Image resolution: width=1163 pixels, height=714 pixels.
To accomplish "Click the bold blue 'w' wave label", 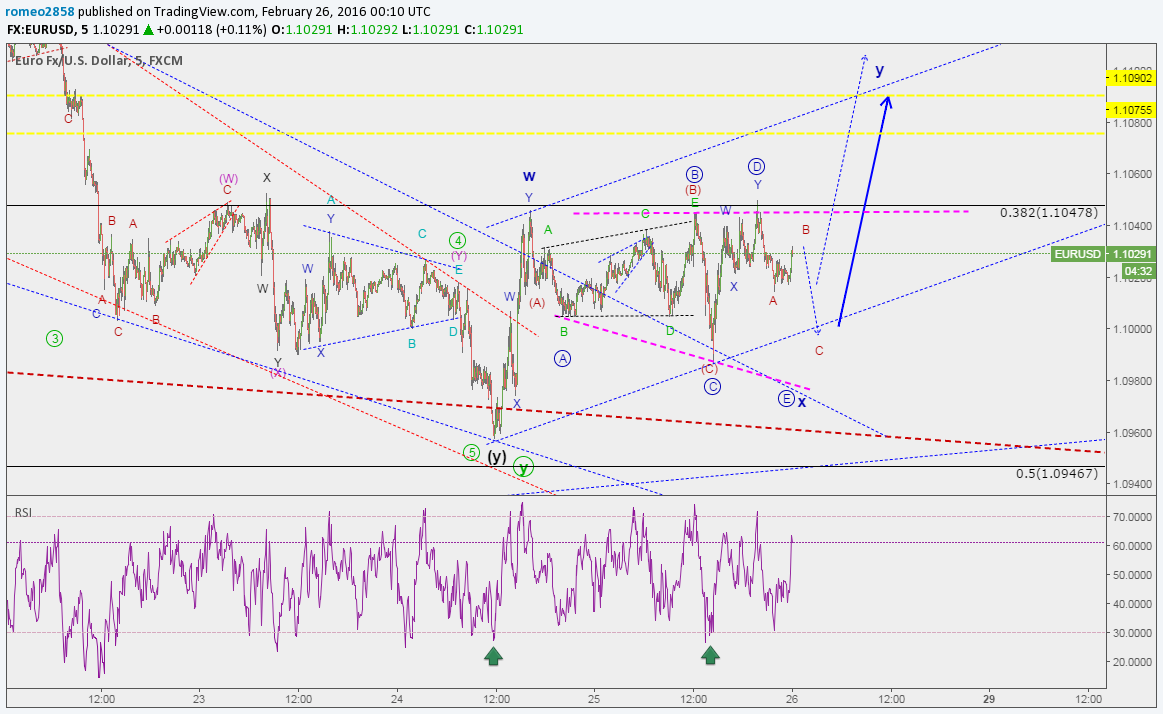I will [529, 176].
